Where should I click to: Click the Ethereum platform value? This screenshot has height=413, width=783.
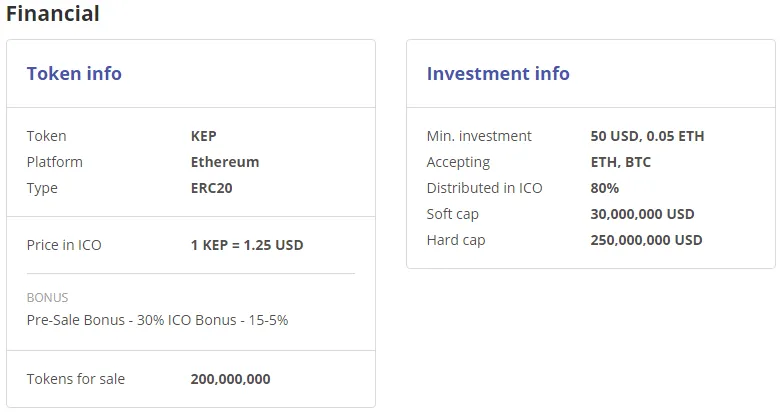point(225,162)
